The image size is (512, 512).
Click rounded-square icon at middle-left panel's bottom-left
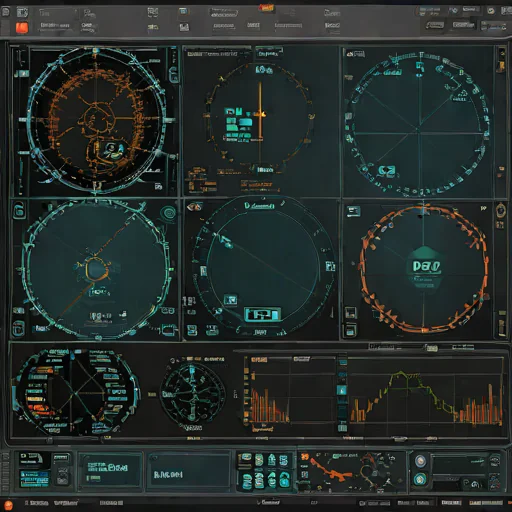pyautogui.click(x=18, y=328)
